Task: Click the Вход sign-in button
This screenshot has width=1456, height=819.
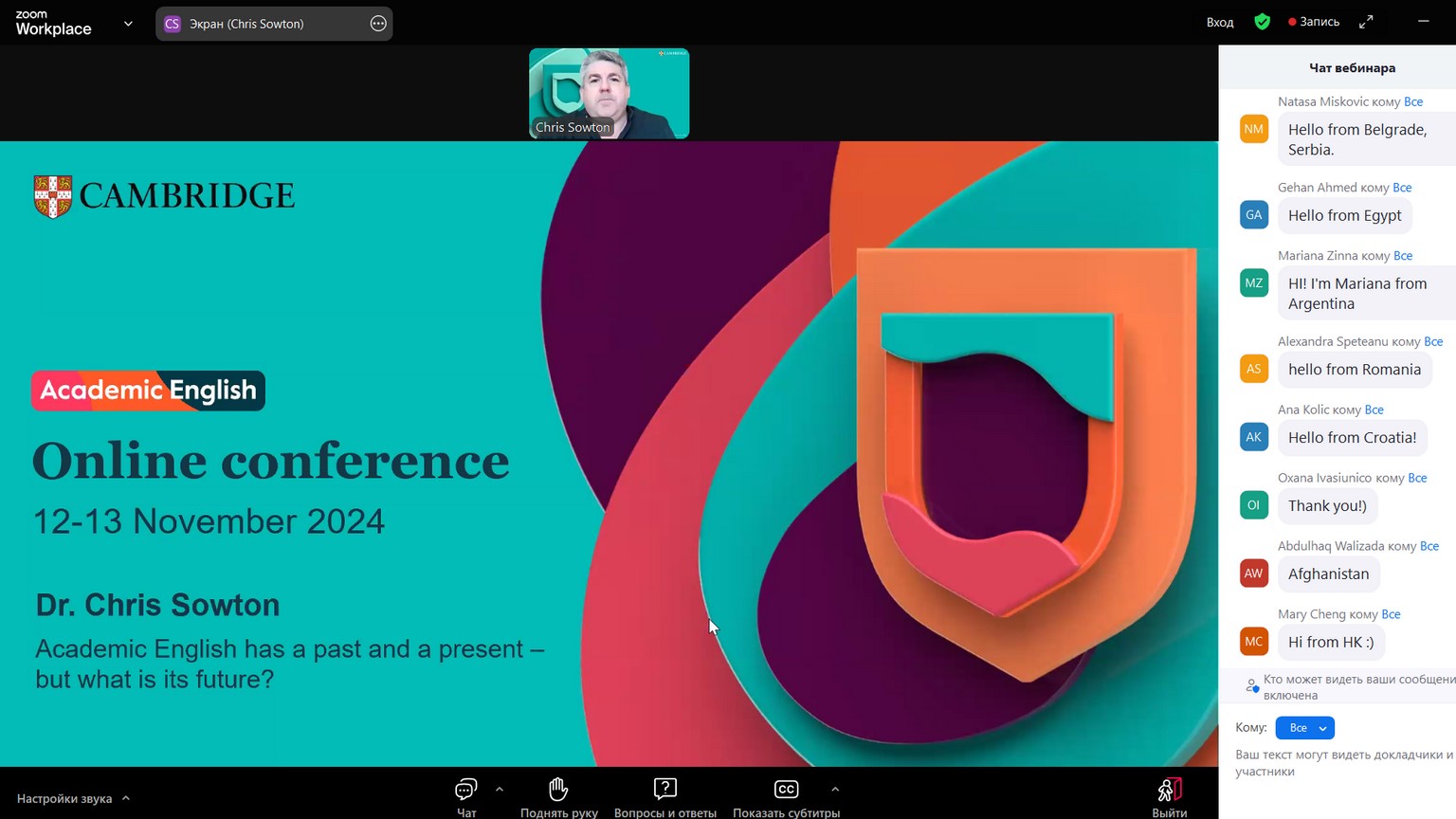Action: (x=1220, y=22)
